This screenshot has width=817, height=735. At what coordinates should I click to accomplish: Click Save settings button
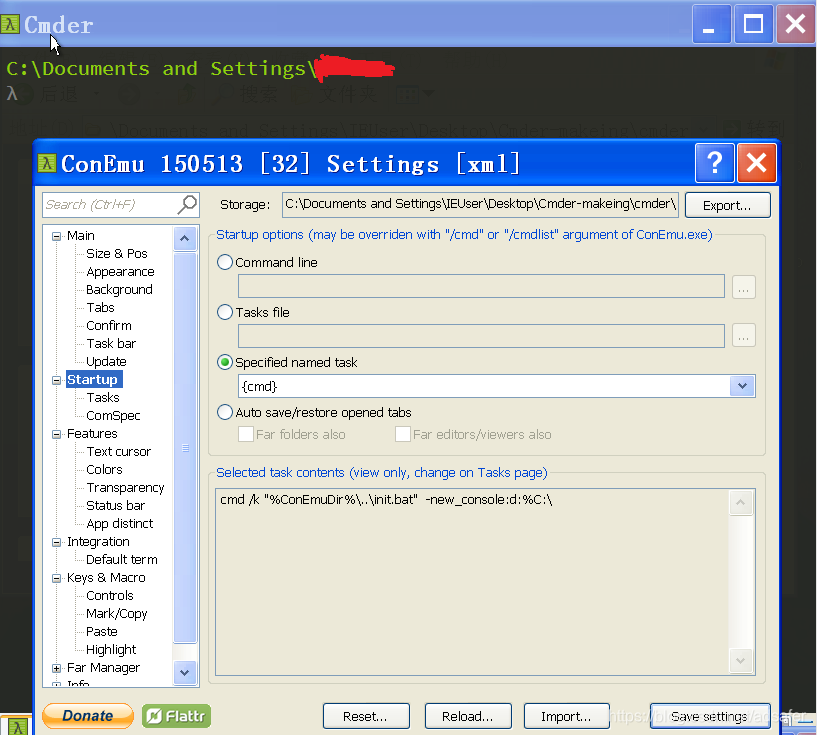[x=710, y=716]
